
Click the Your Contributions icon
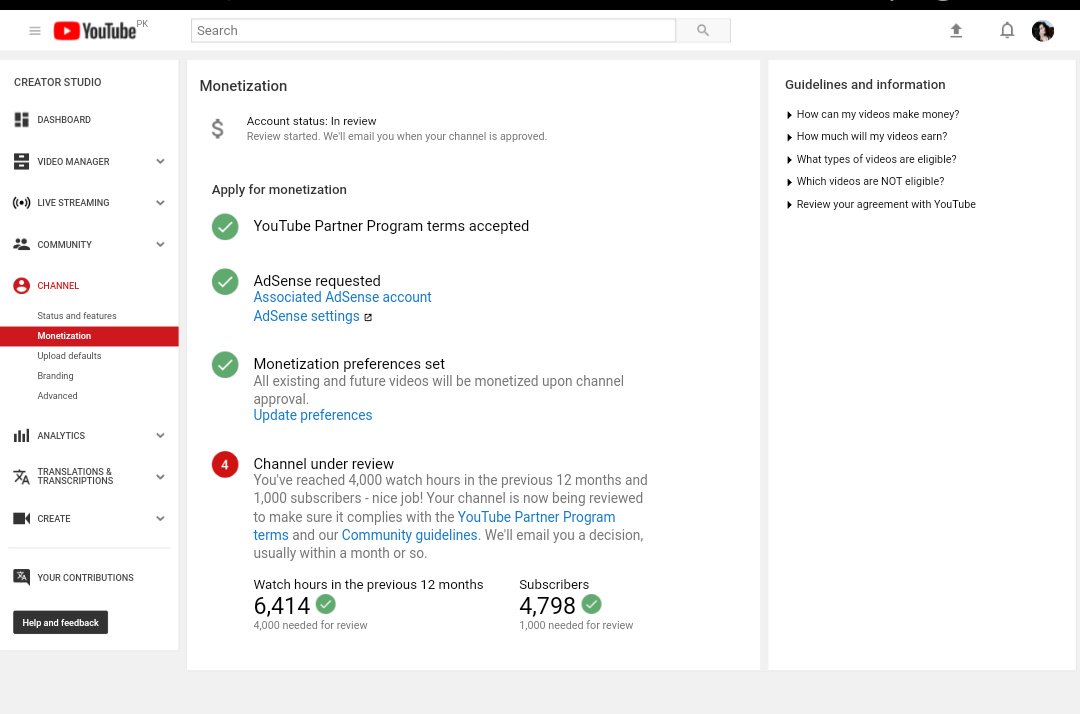(x=21, y=577)
